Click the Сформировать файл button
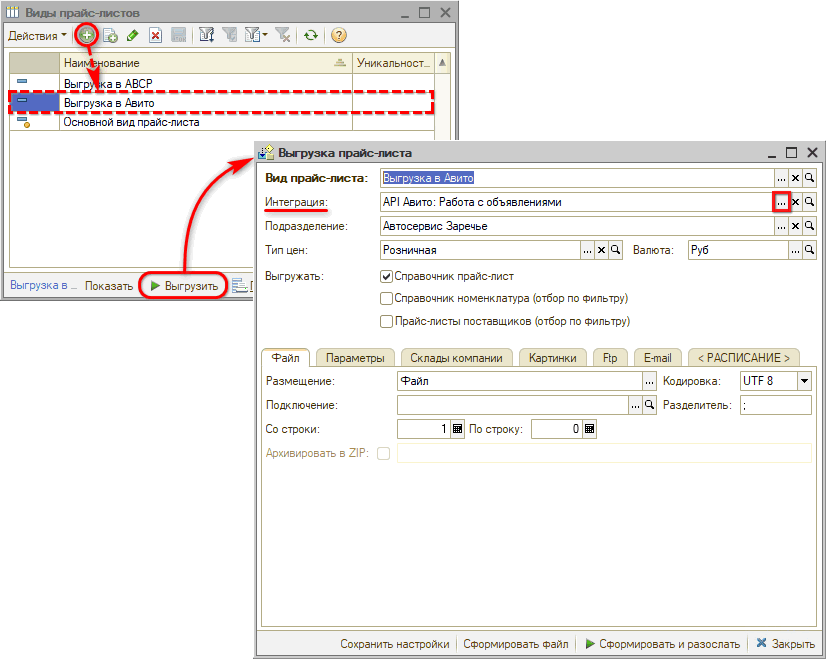 pyautogui.click(x=516, y=644)
